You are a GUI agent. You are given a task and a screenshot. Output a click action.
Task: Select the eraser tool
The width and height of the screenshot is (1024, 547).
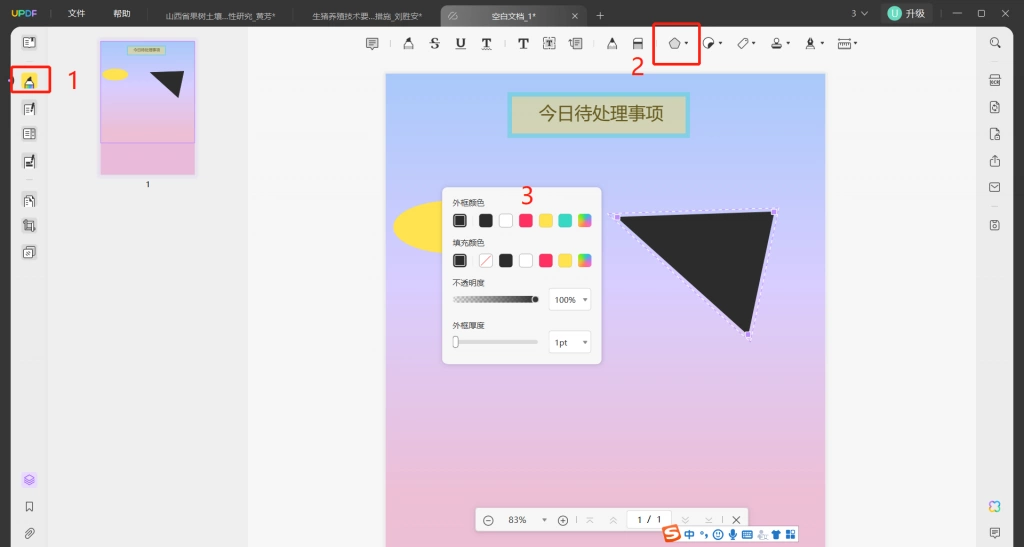(638, 44)
